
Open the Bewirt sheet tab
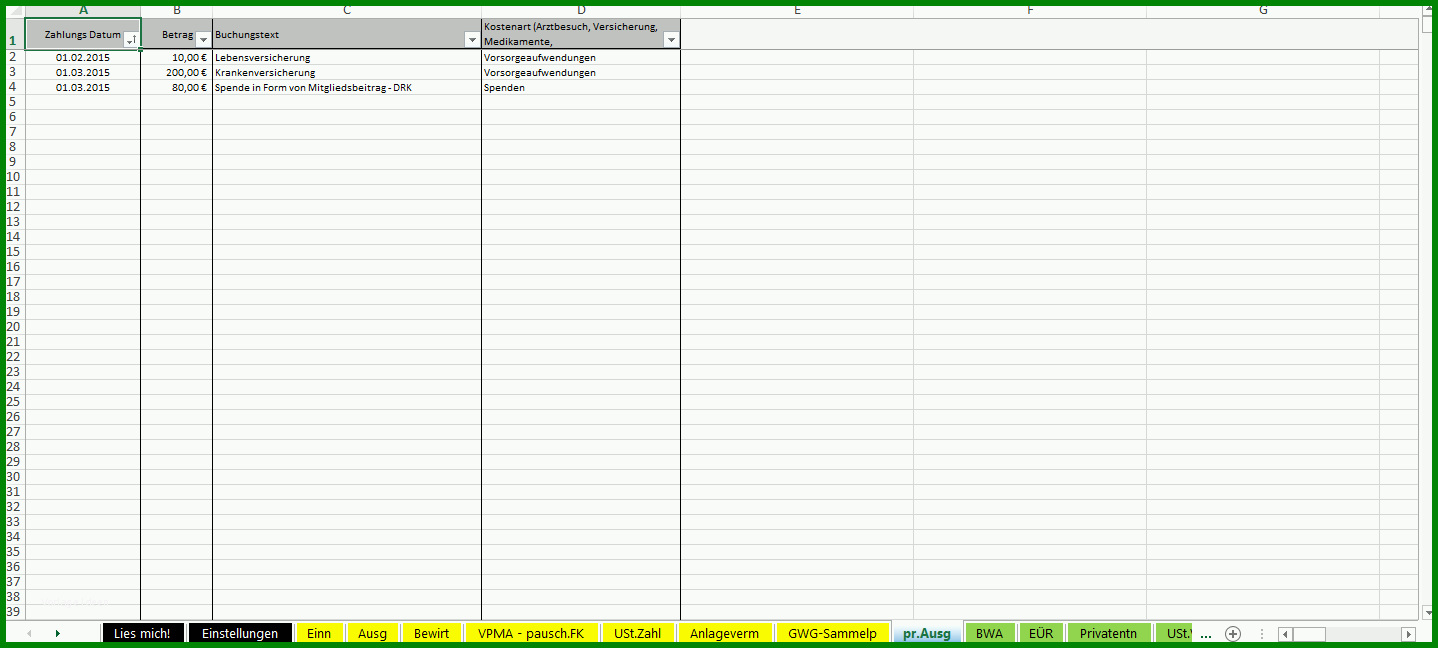tap(431, 633)
